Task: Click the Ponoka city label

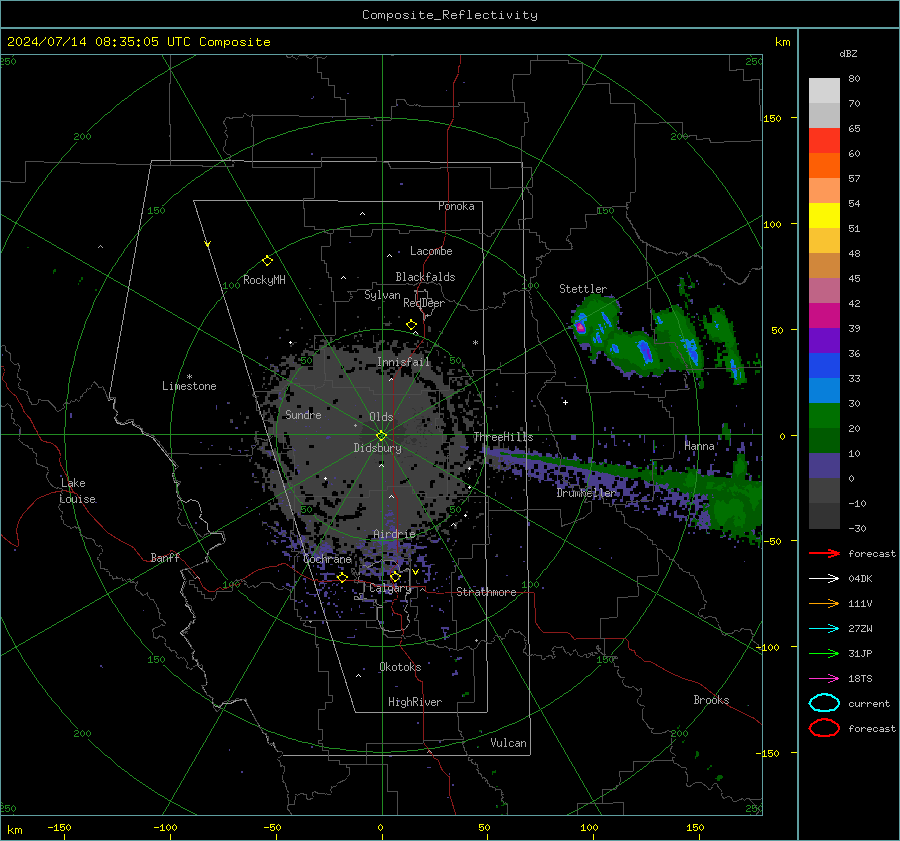Action: click(x=456, y=206)
